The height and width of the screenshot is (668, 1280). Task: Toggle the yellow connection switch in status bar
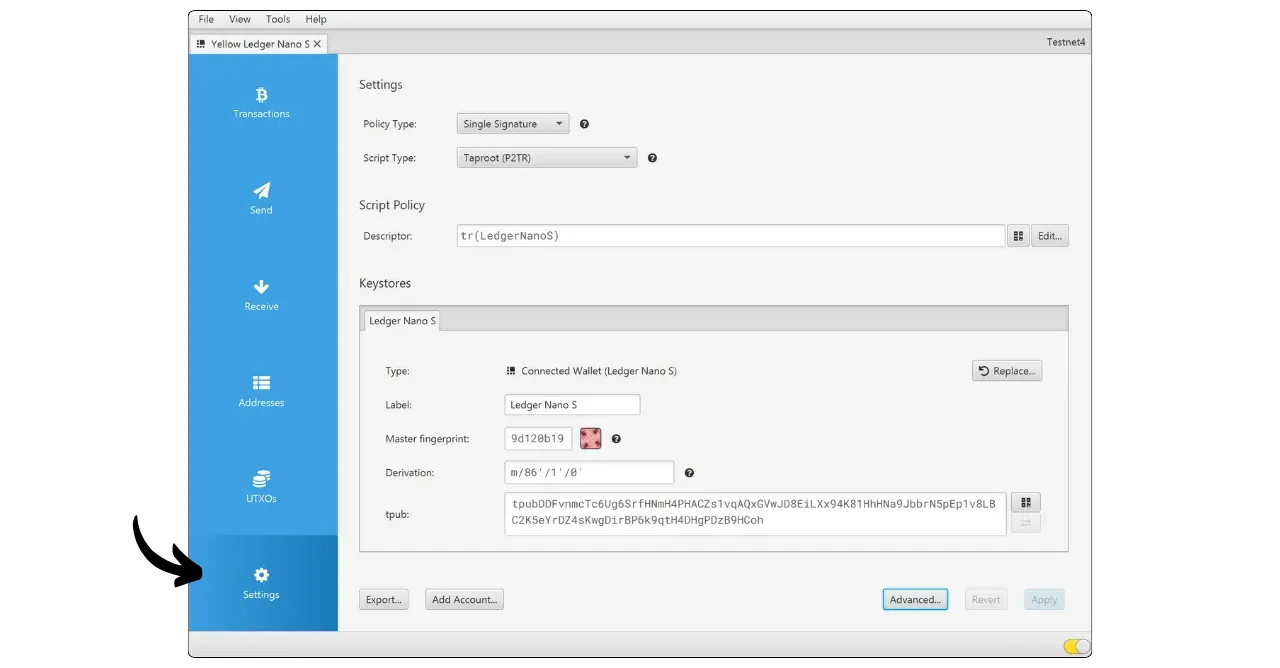[x=1076, y=647]
